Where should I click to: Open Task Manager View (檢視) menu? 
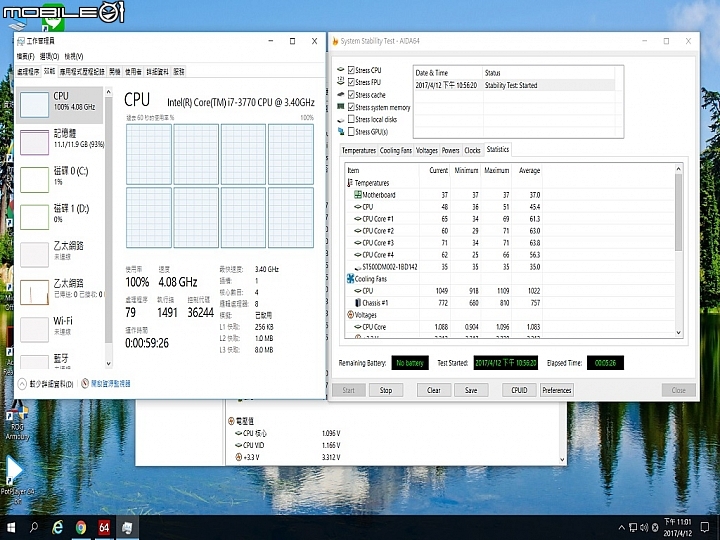click(x=73, y=56)
